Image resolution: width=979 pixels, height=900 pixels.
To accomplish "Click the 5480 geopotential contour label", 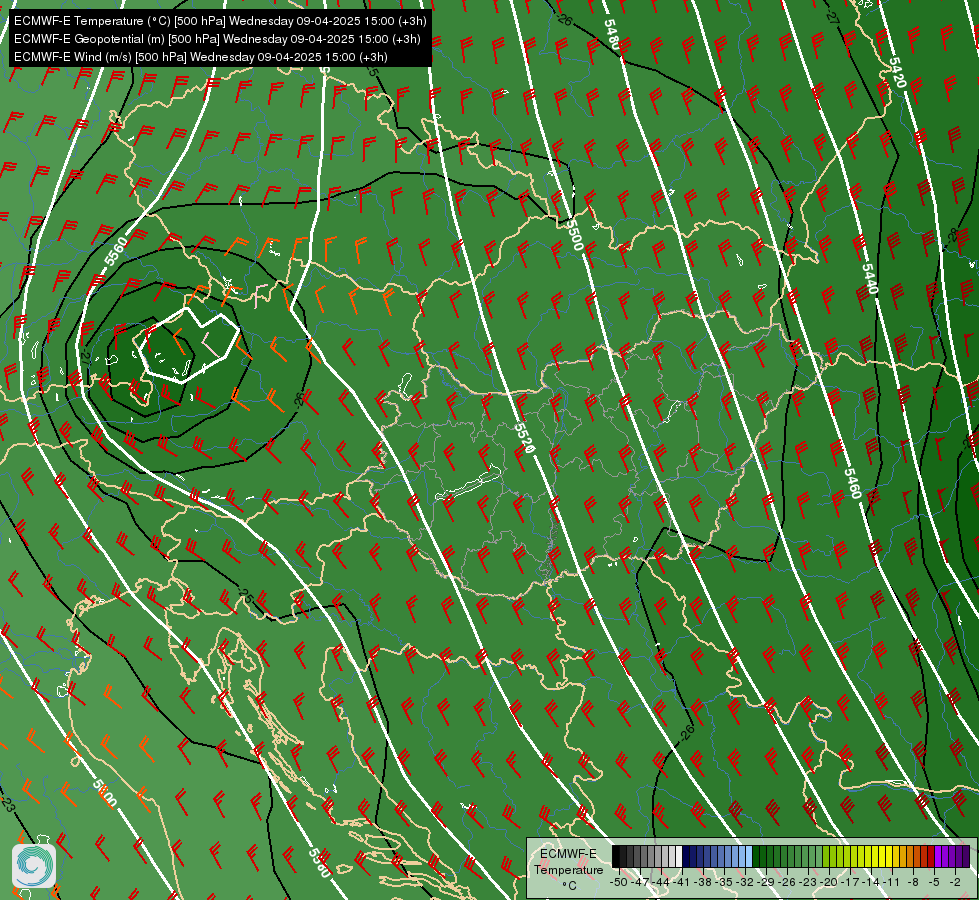I will point(612,36).
